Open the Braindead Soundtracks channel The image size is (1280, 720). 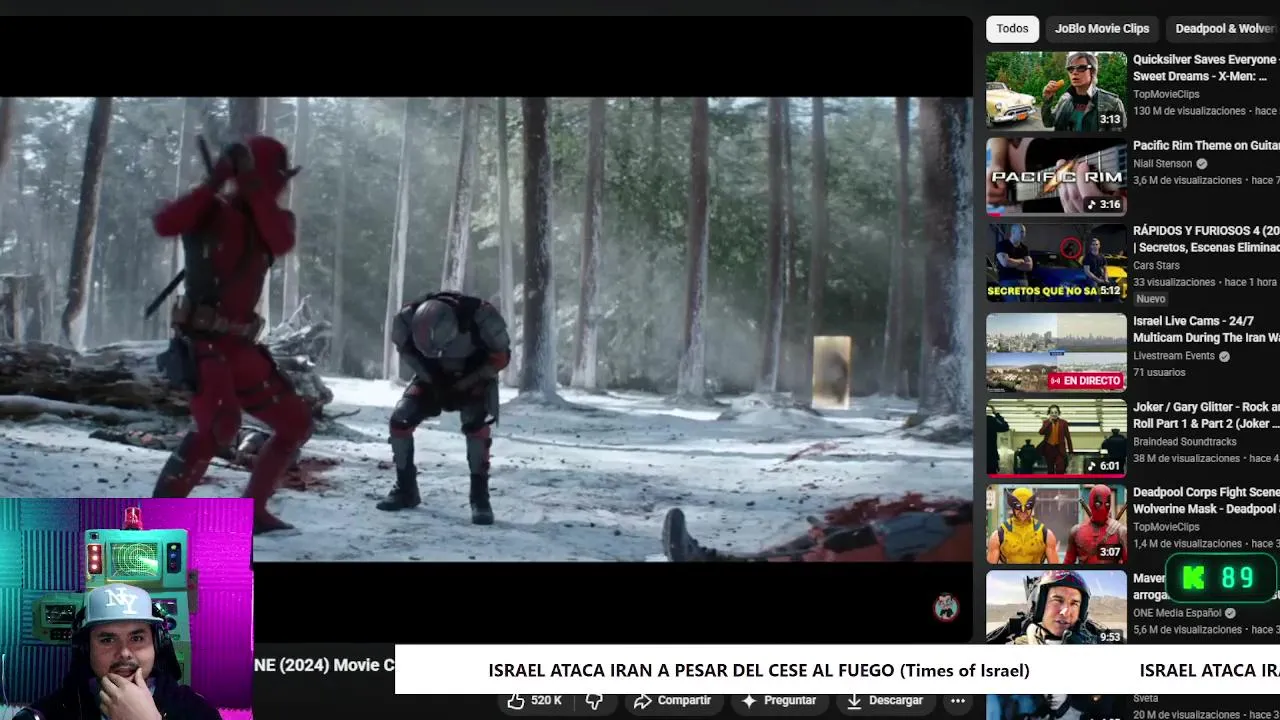coord(1185,442)
